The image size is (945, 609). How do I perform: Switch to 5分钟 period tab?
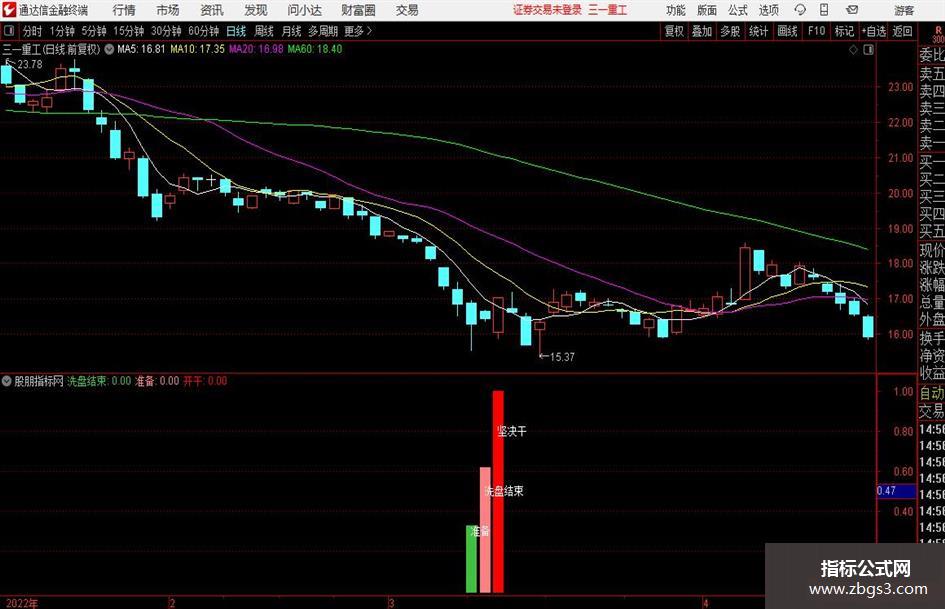point(94,31)
